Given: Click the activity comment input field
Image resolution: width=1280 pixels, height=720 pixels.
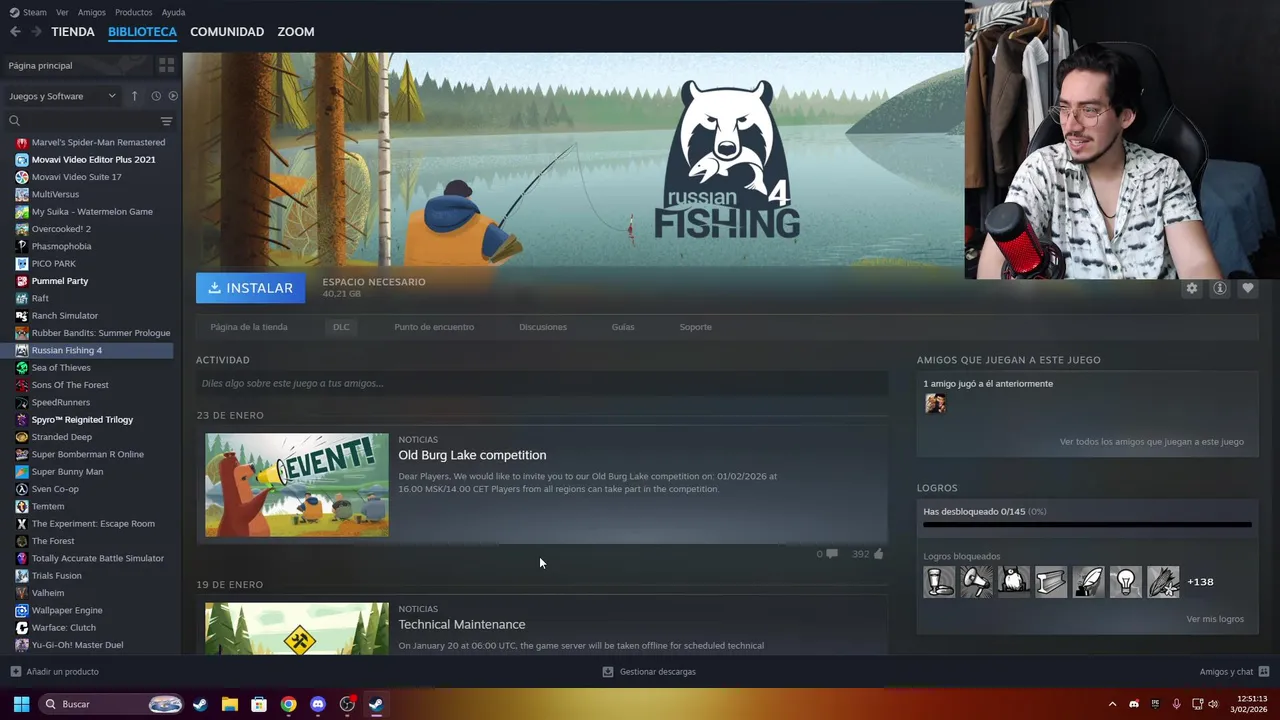Looking at the screenshot, I should 542,383.
